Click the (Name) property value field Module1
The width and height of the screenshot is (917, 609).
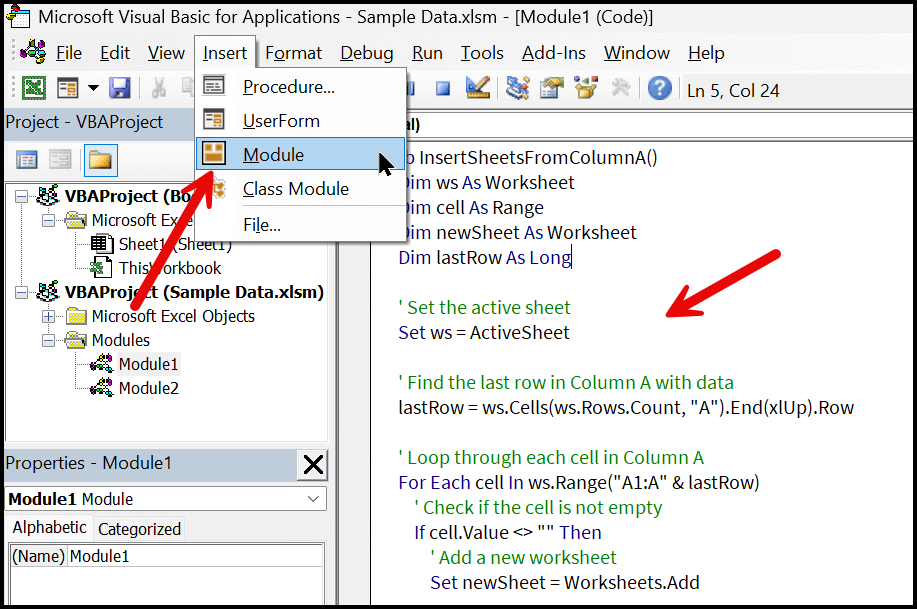(x=195, y=556)
